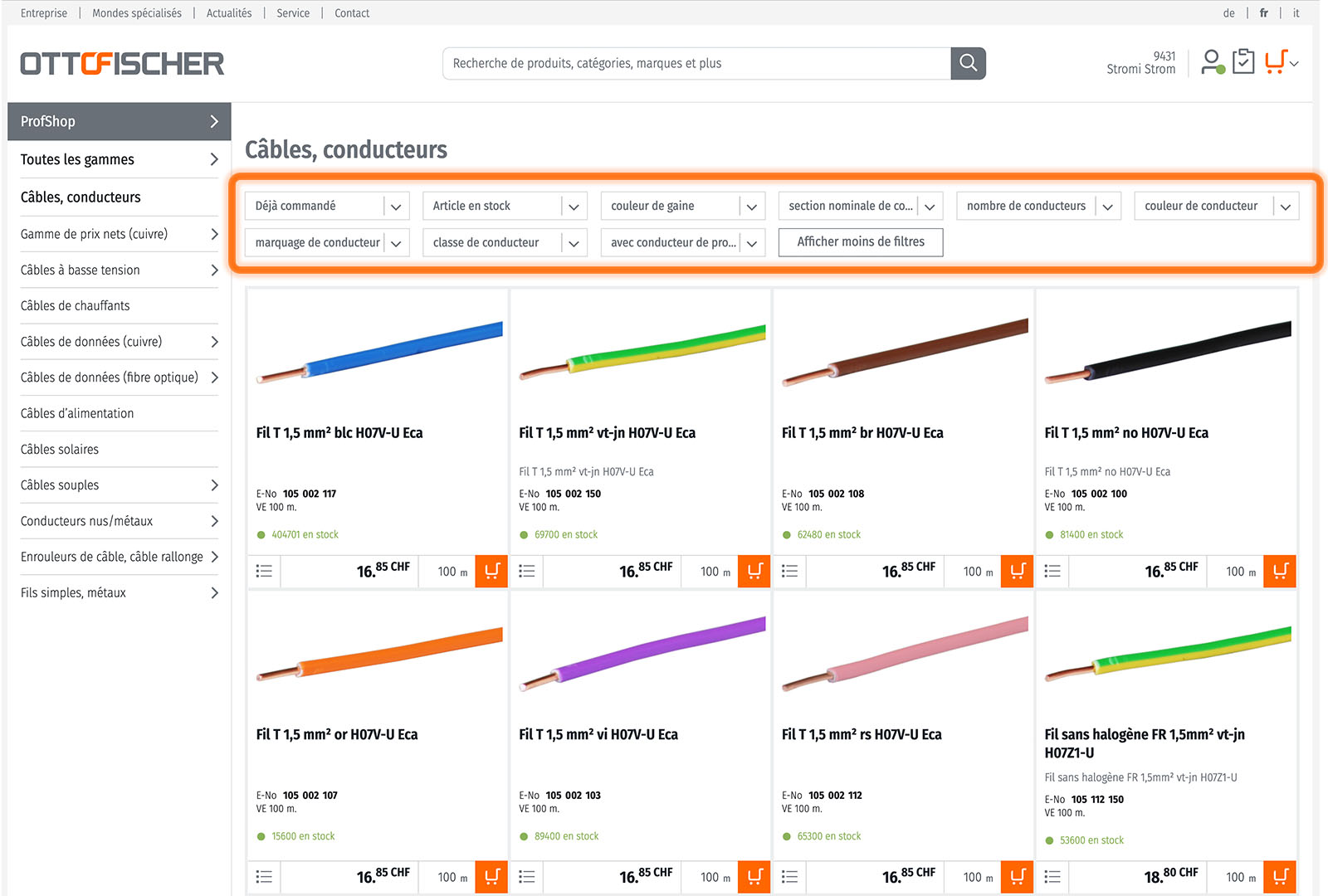The image size is (1328, 896).
Task: Open Conducteurs nus/métaux category
Action: pos(120,521)
